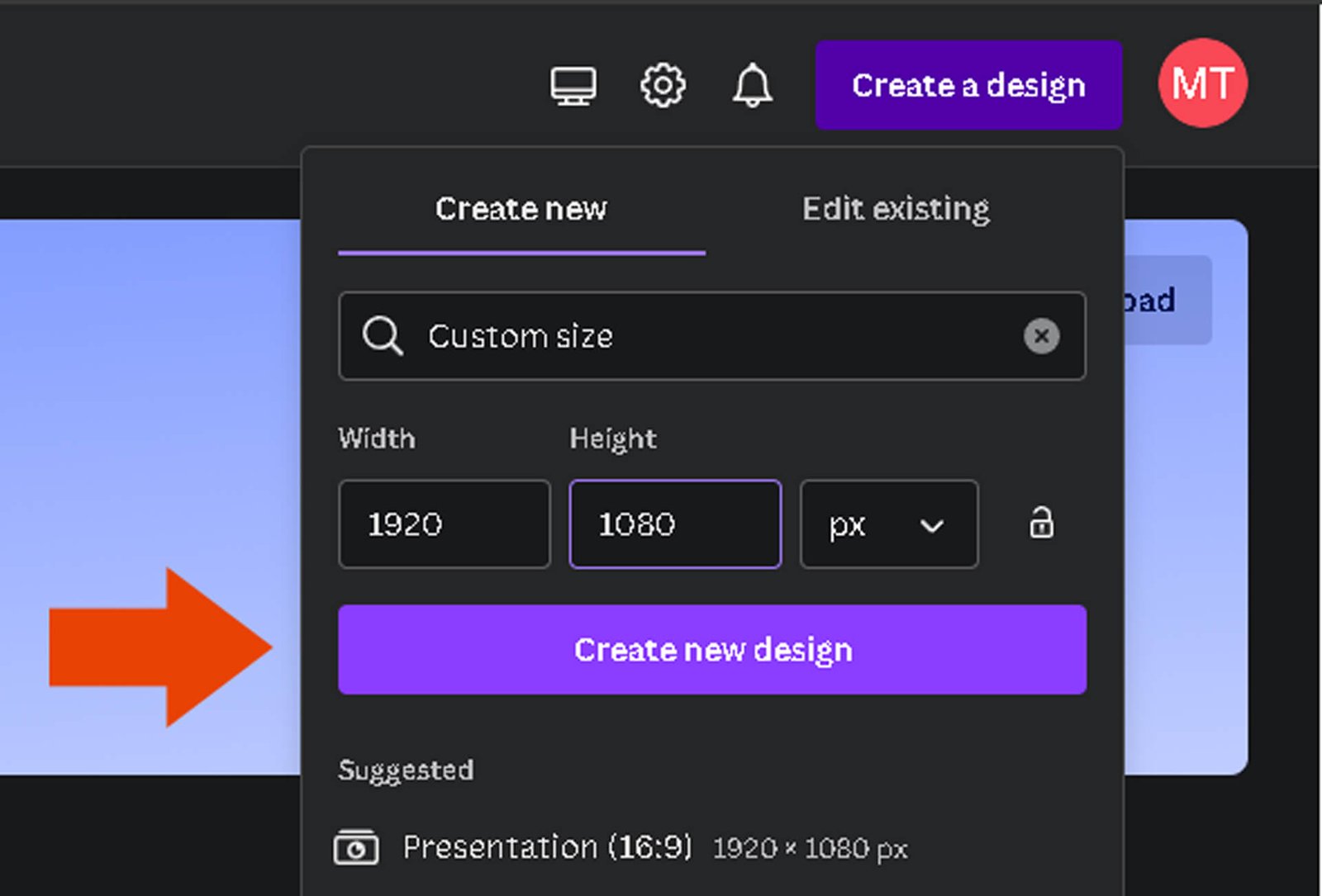
Task: Open the MT account avatar menu
Action: point(1203,83)
